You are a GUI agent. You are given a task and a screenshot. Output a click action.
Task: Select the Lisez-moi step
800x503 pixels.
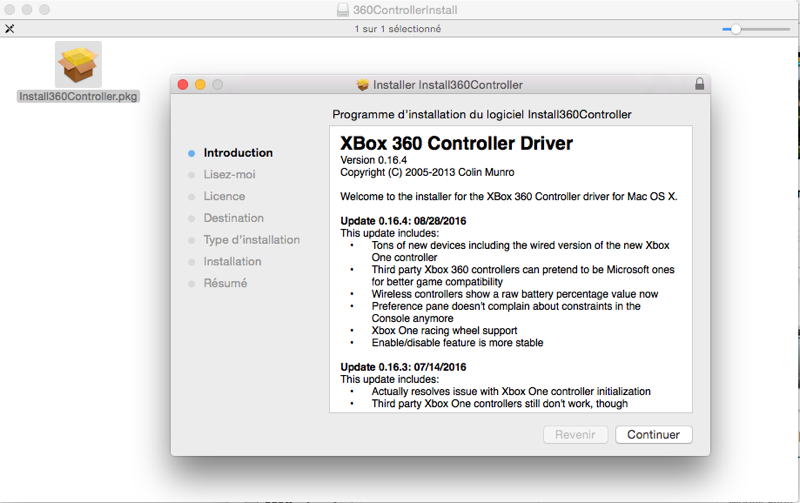pyautogui.click(x=230, y=174)
